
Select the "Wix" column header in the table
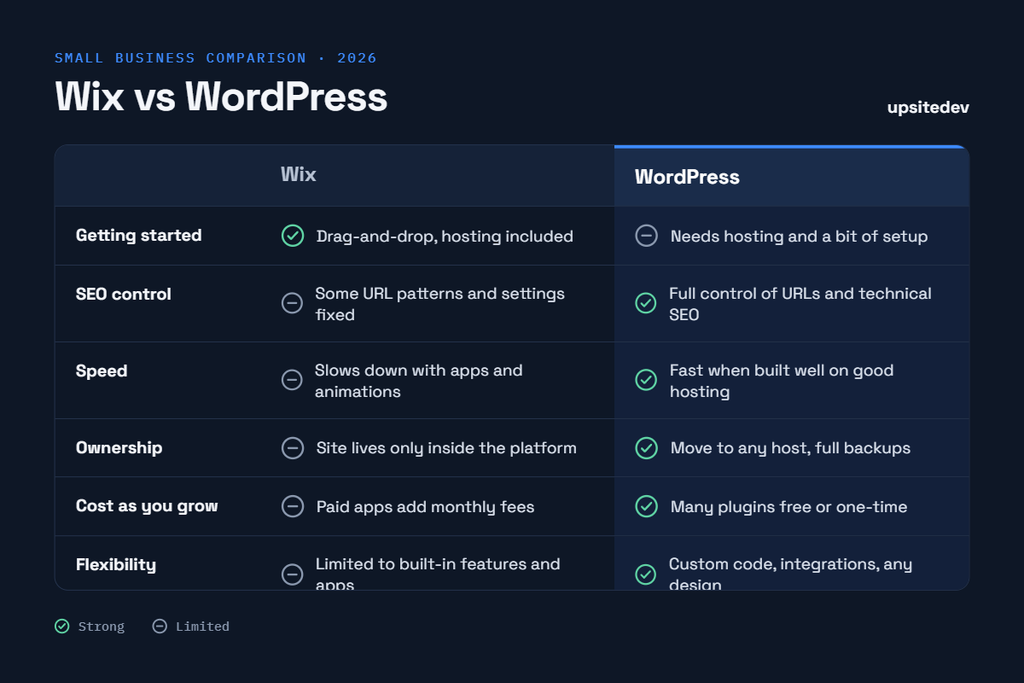298,174
